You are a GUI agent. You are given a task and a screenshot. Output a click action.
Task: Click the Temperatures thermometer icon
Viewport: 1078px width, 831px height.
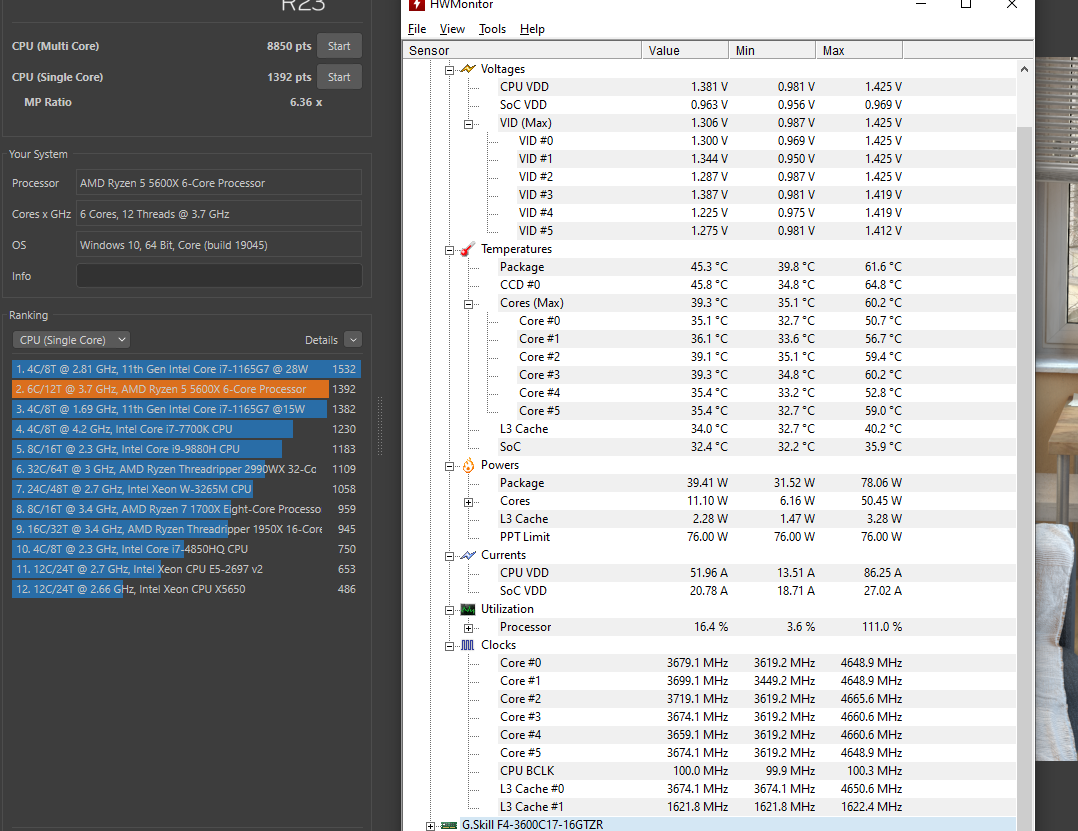[x=468, y=249]
